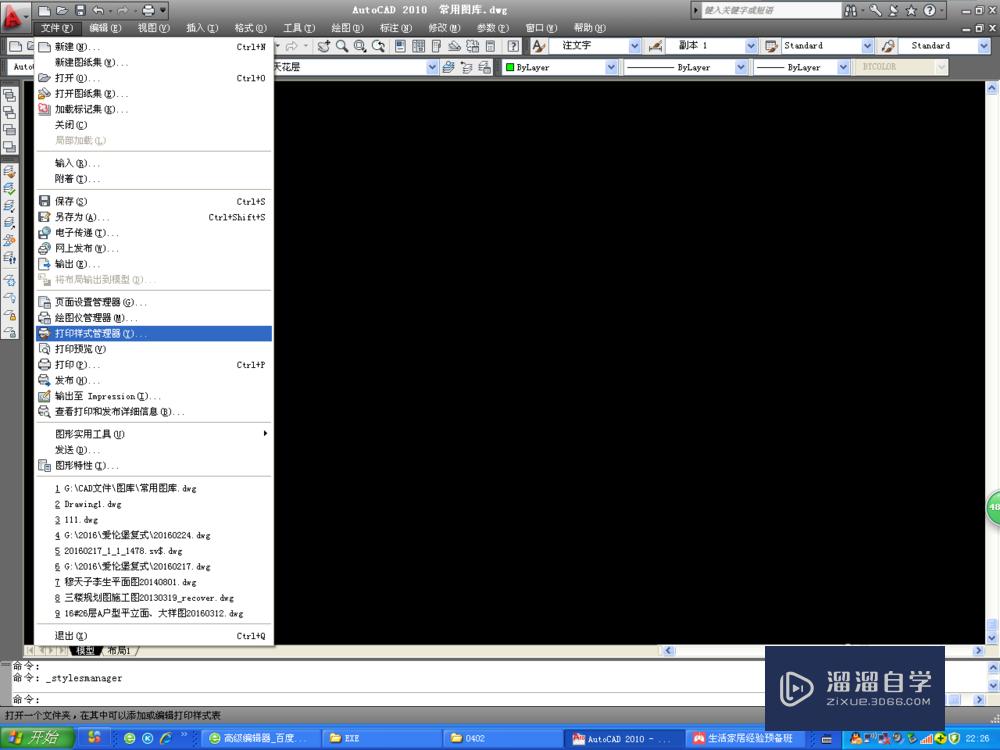The image size is (1000, 750).
Task: Click the binoculars search icon in InfoCenter
Action: tap(851, 10)
